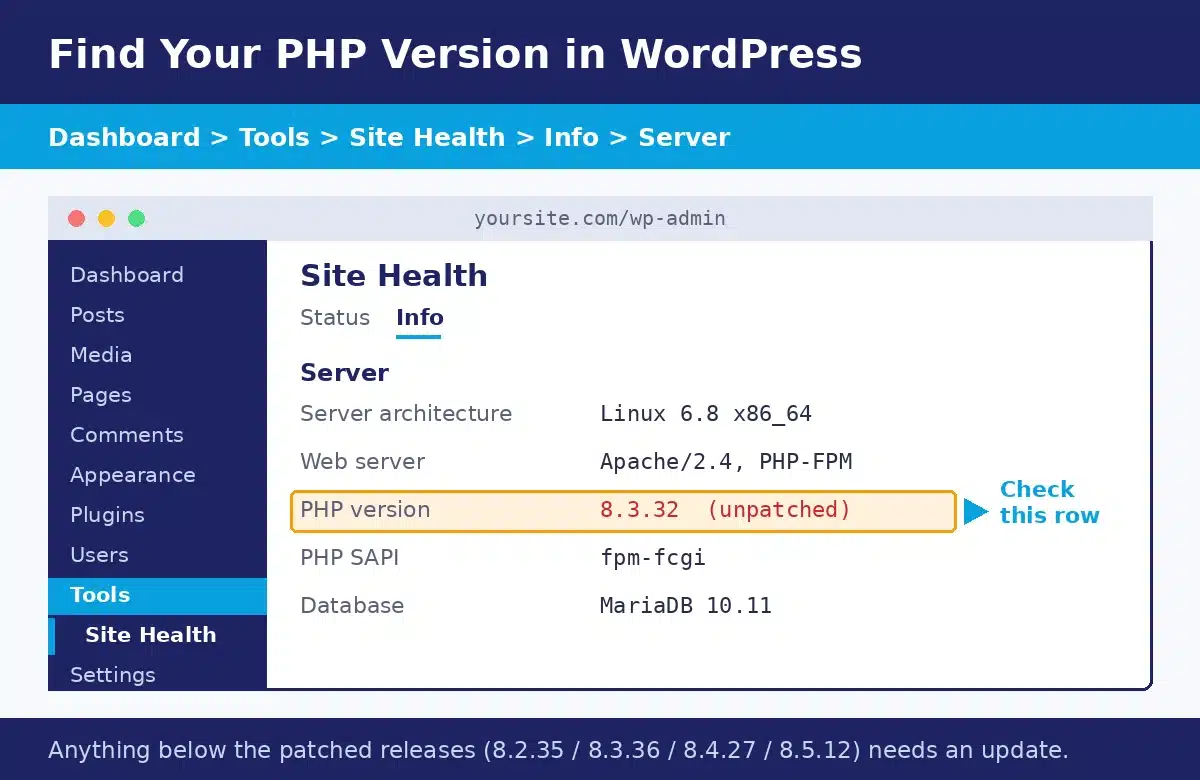Screen dimensions: 1200x780
Task: Open Users in the sidebar
Action: click(x=99, y=555)
